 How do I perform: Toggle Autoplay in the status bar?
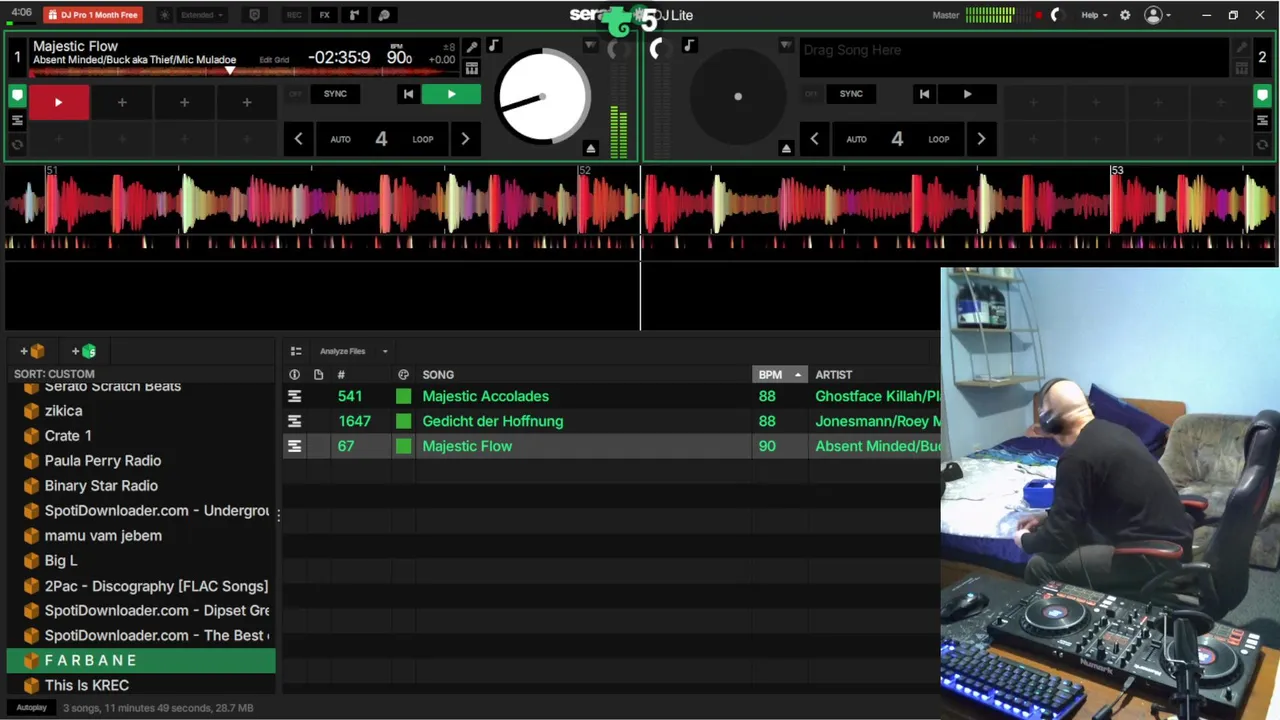pos(32,708)
